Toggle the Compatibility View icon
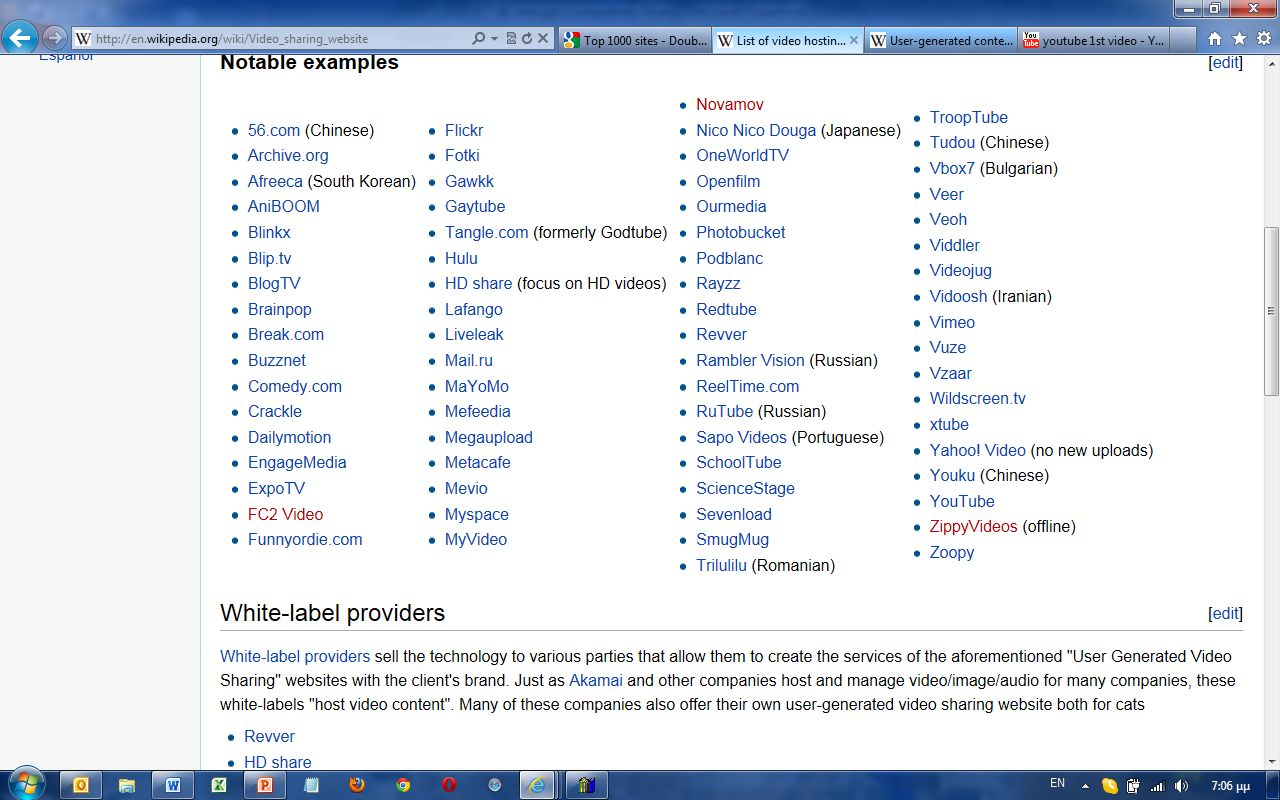 511,39
